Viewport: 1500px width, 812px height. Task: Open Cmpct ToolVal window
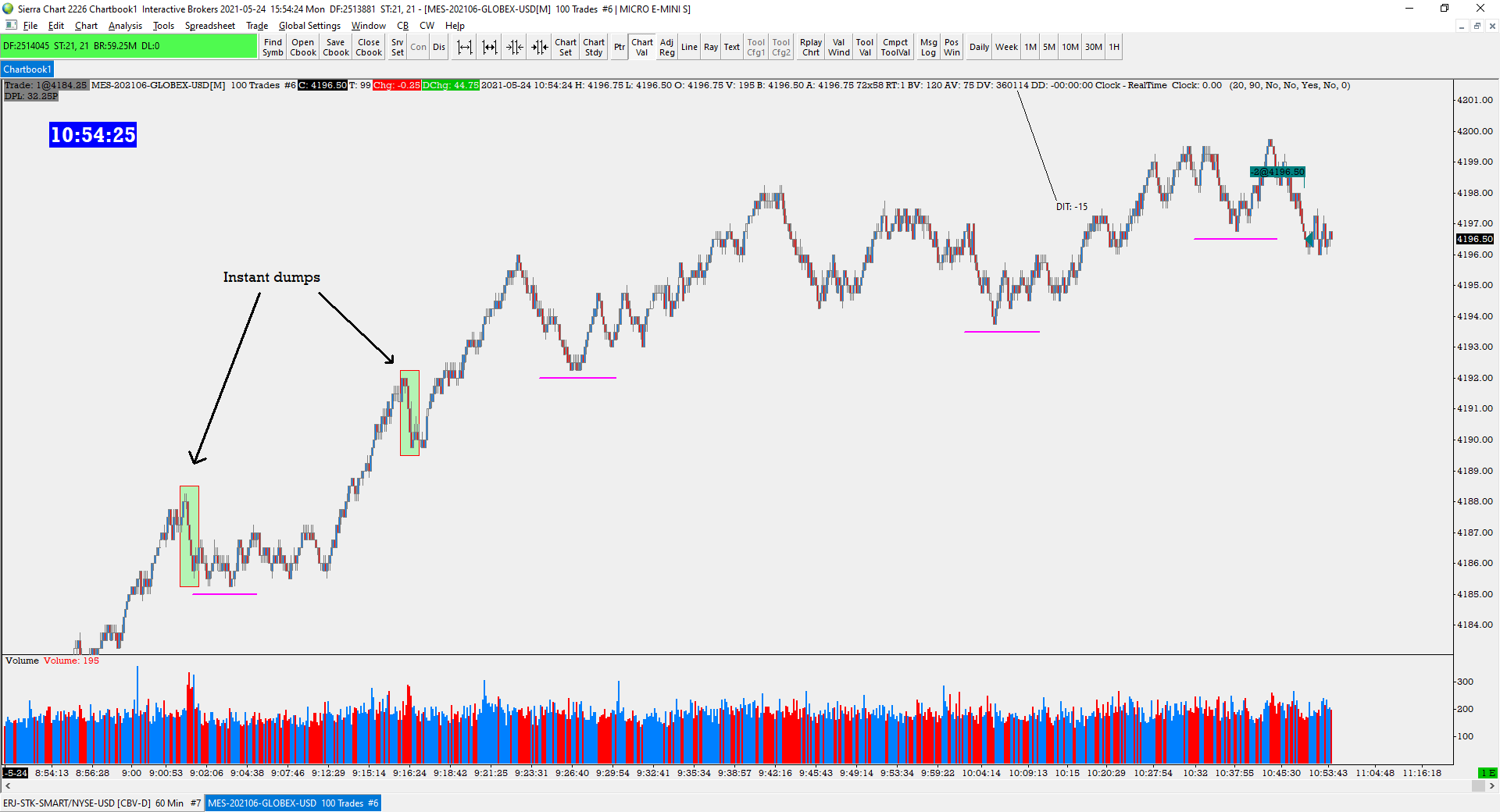[x=895, y=47]
